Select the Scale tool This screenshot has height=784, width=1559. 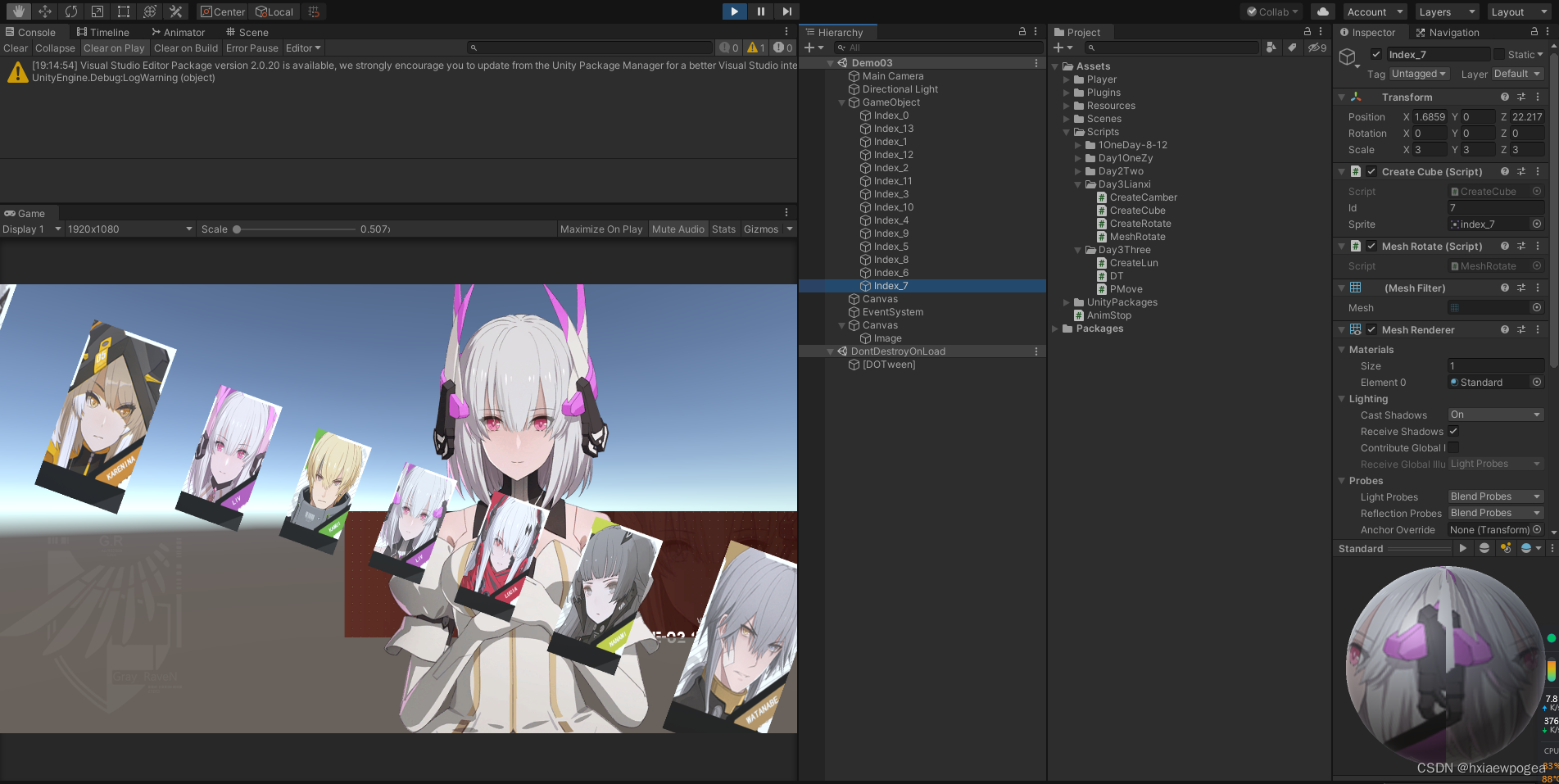pyautogui.click(x=97, y=11)
